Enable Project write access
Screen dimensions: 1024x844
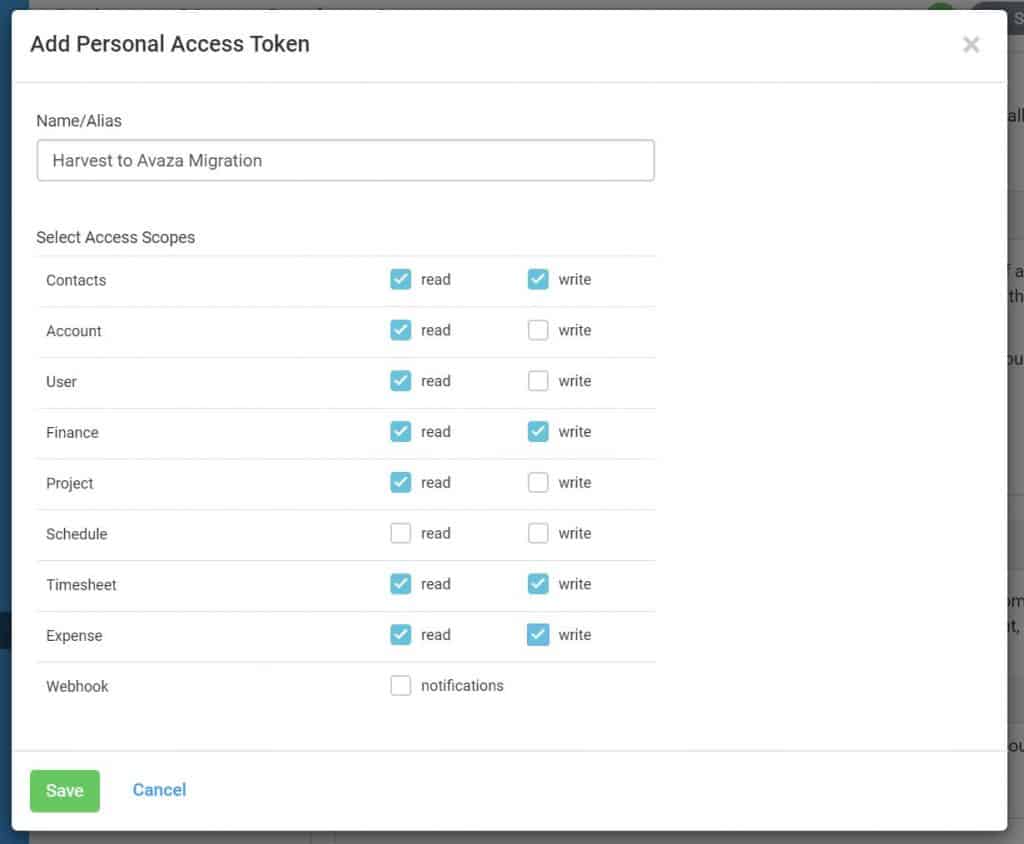click(x=538, y=482)
